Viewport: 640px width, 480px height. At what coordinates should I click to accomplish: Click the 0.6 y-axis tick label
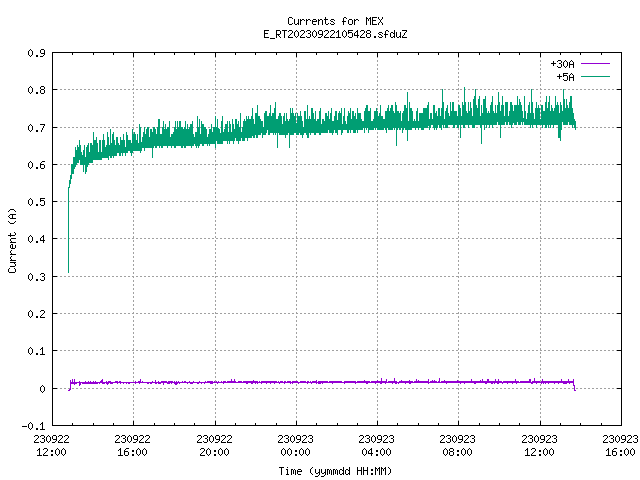[36, 165]
